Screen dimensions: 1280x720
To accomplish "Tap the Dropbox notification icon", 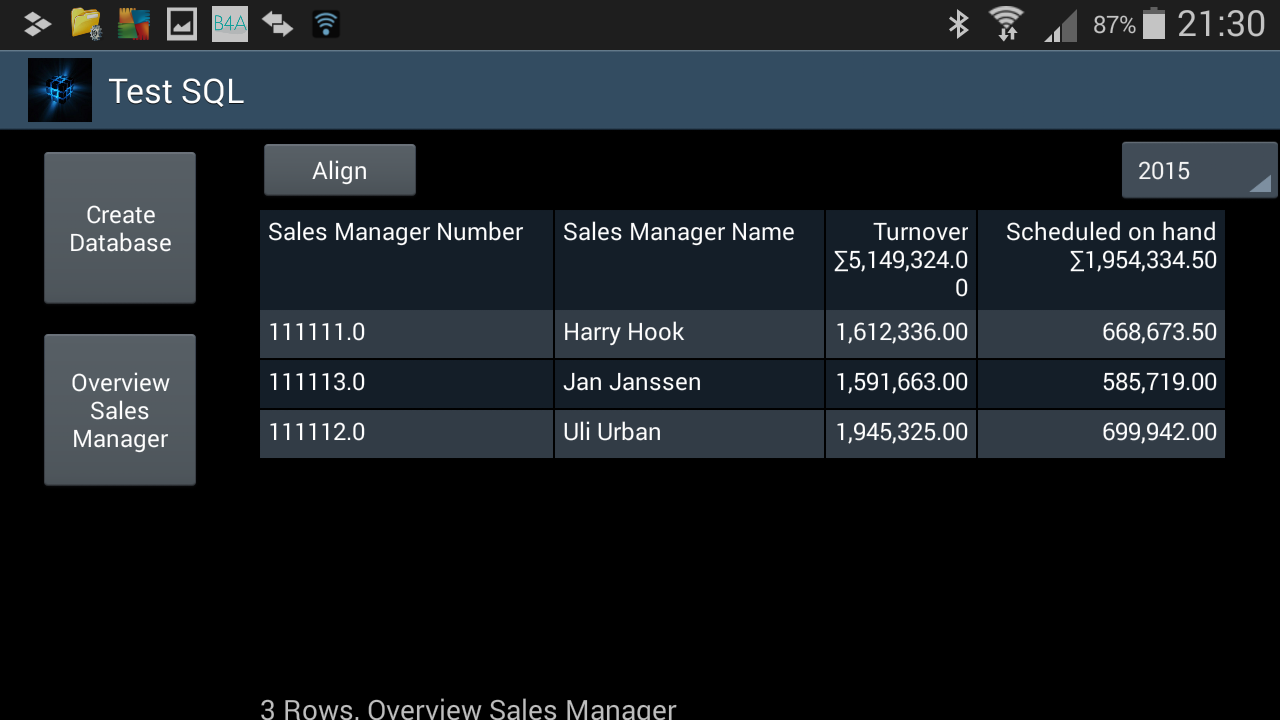I will coord(37,24).
